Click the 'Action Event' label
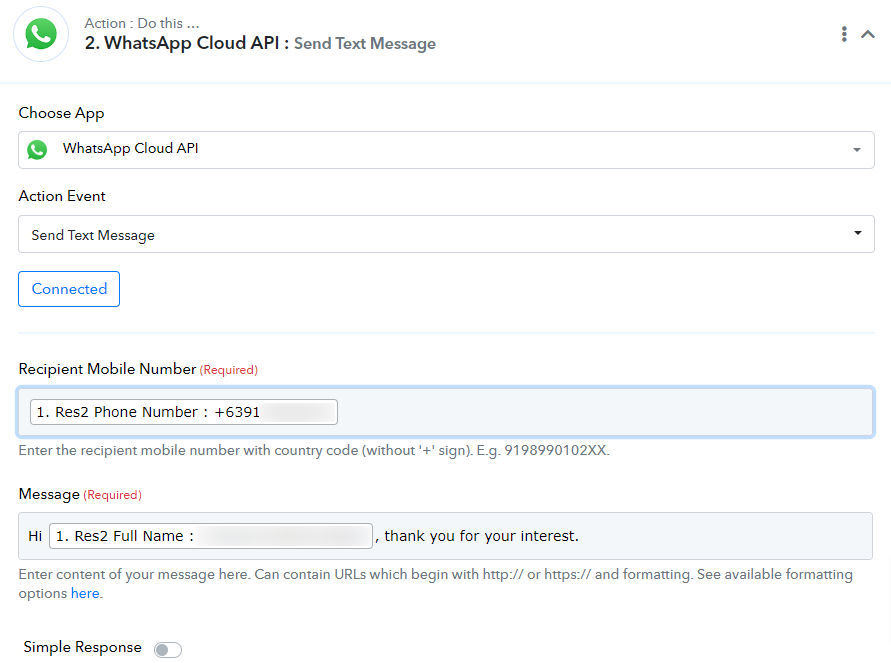 click(x=62, y=196)
